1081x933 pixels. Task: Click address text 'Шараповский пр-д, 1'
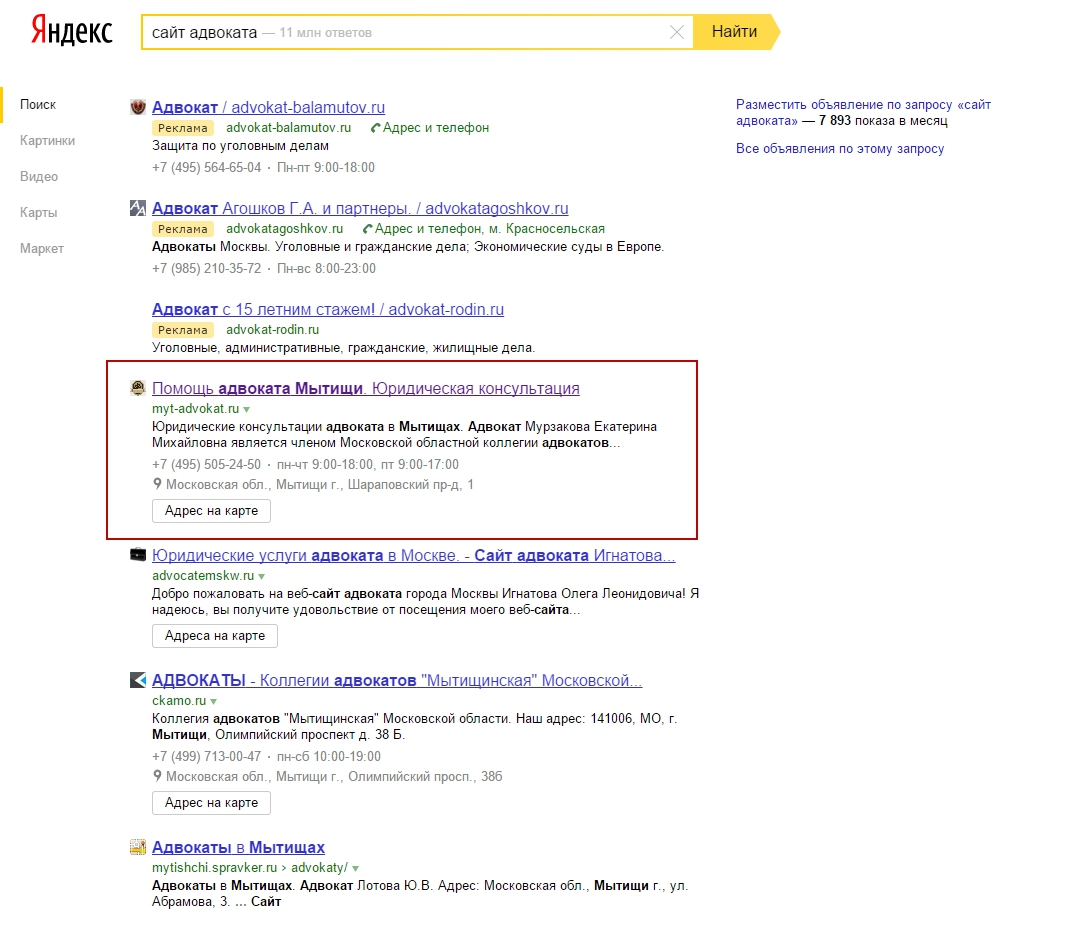pyautogui.click(x=410, y=485)
